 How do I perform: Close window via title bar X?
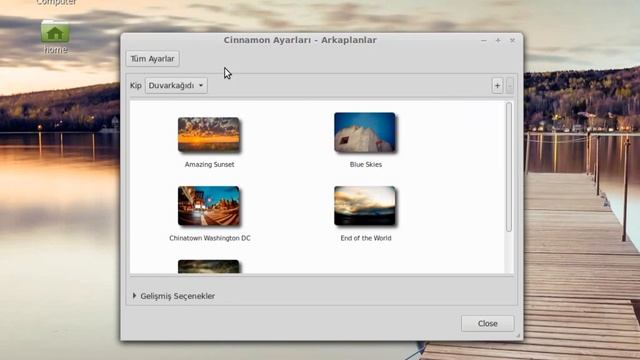pyautogui.click(x=512, y=40)
